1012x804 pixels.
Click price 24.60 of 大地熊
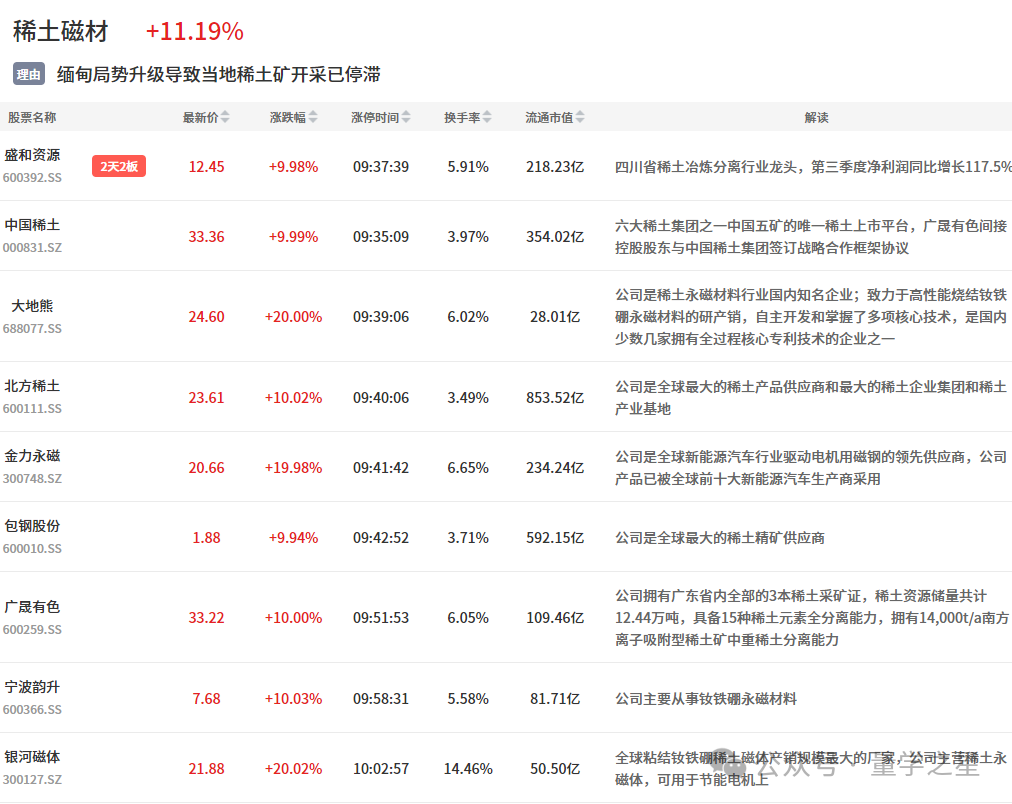point(207,317)
